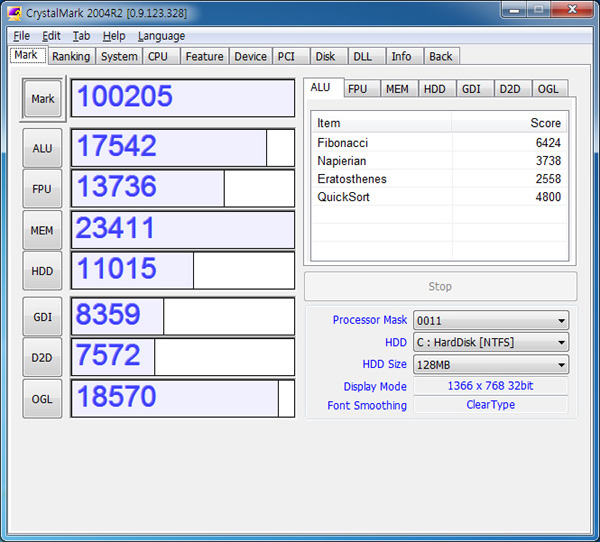Select the OGL results sub-tab

(550, 89)
